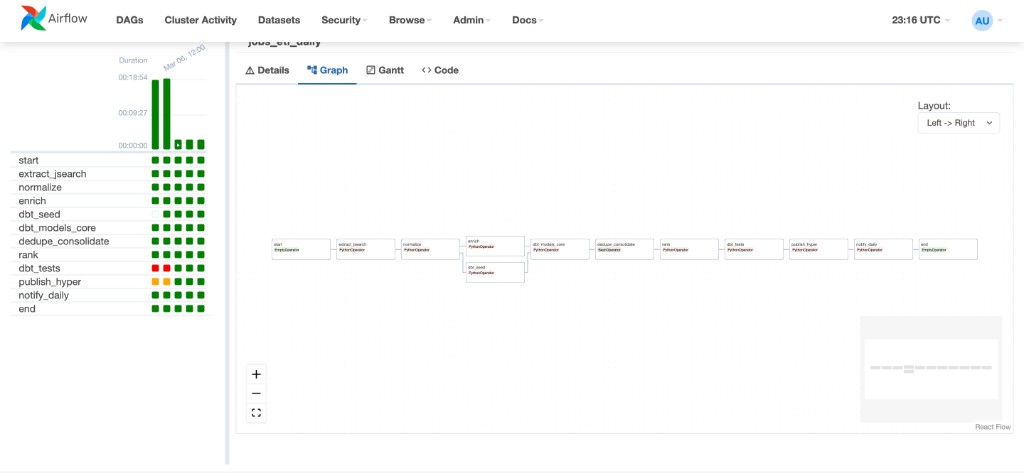This screenshot has height=473, width=1024.
Task: Click the dbt_seed task row label in grid
Action: click(39, 214)
